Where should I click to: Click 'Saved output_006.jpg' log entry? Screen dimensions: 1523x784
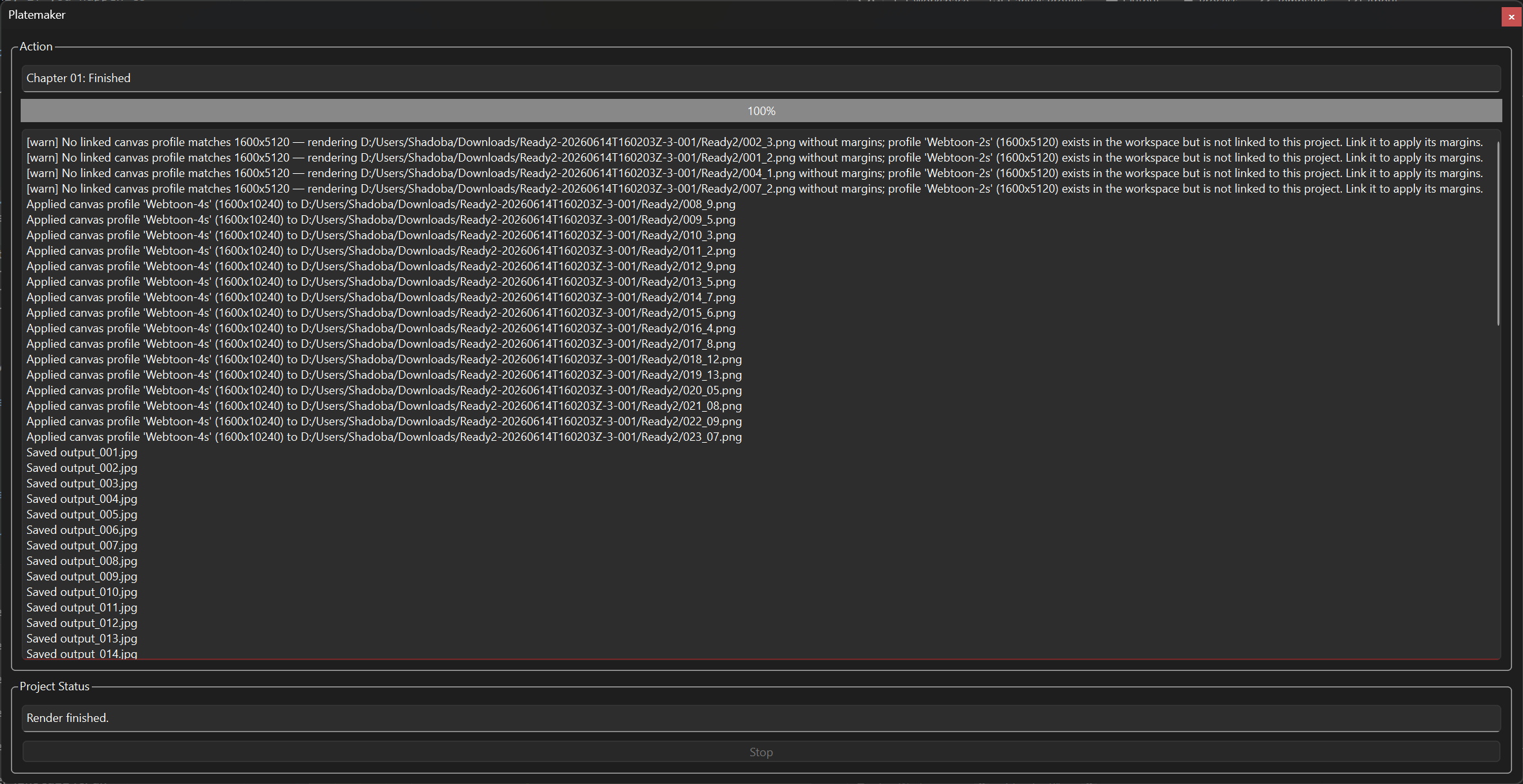82,530
